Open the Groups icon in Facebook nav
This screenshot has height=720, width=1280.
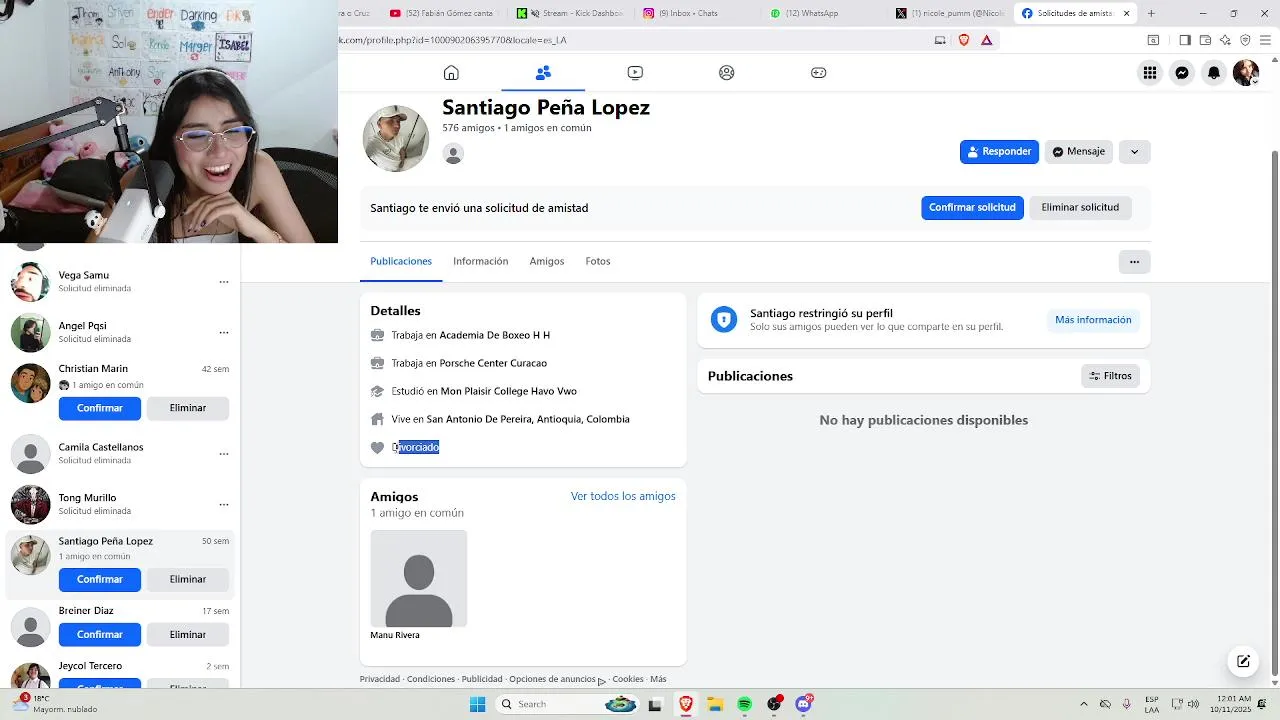727,72
